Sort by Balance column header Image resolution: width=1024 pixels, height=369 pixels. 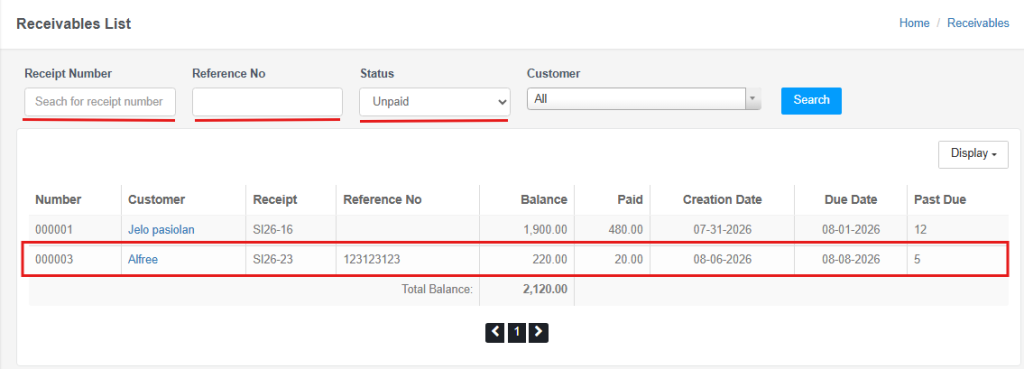pyautogui.click(x=543, y=200)
